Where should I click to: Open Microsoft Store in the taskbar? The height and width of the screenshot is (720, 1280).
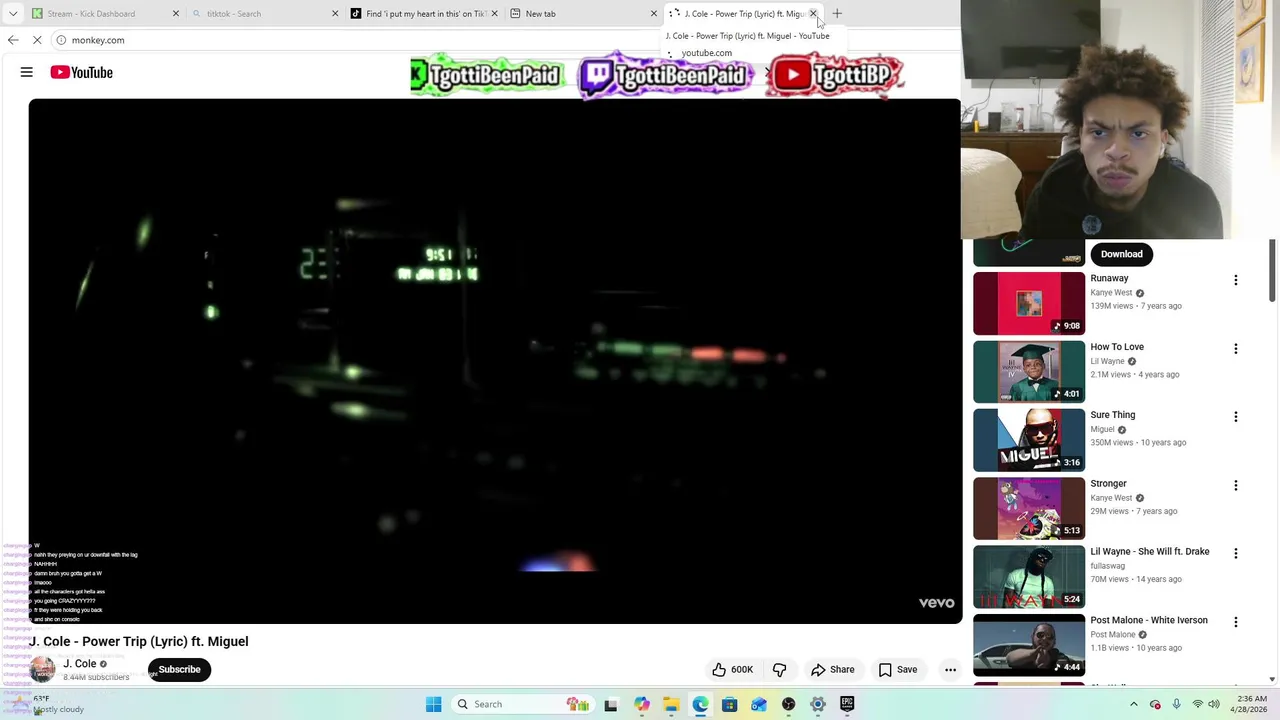pyautogui.click(x=729, y=704)
